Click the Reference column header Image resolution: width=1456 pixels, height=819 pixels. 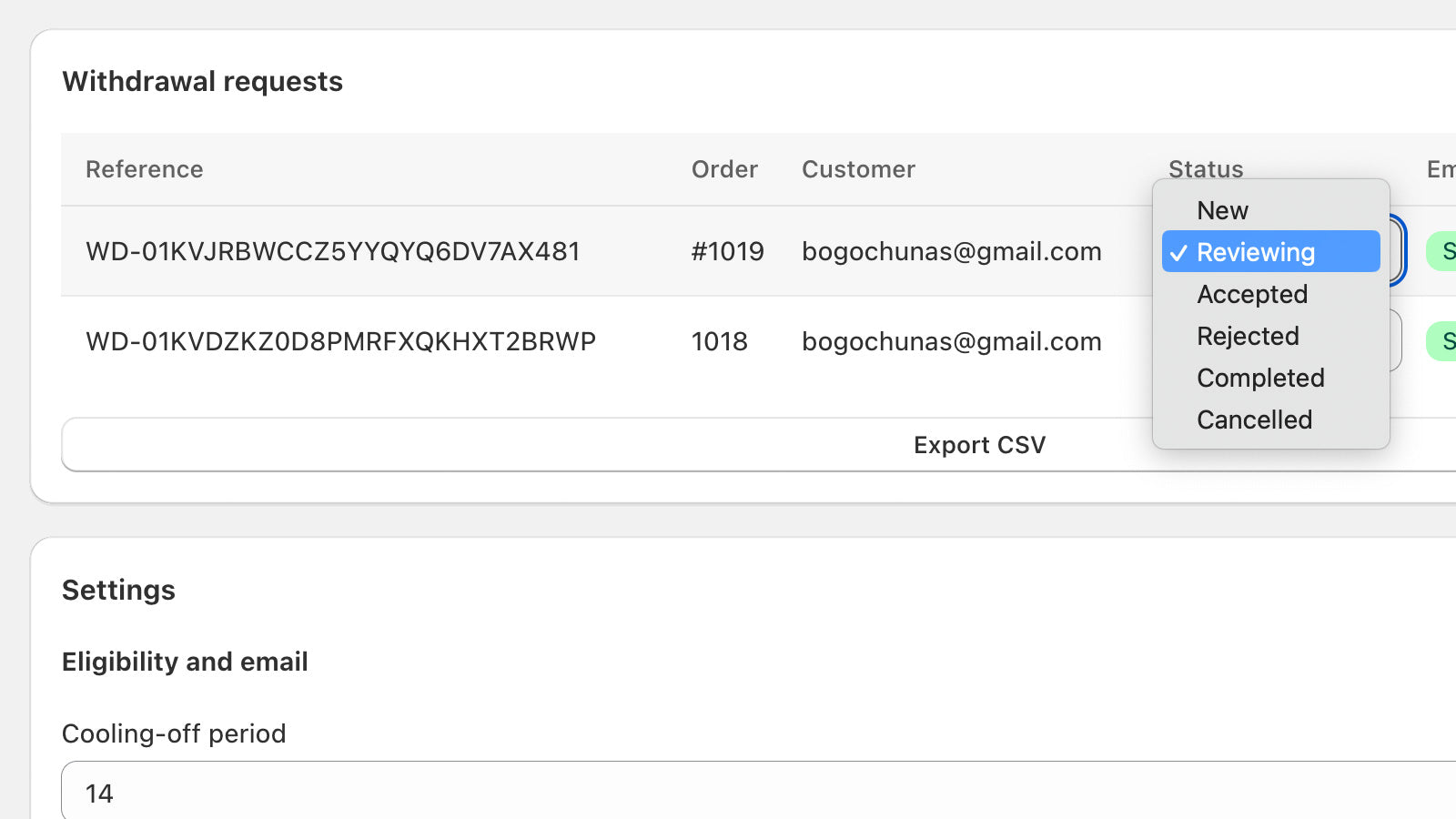coord(144,169)
